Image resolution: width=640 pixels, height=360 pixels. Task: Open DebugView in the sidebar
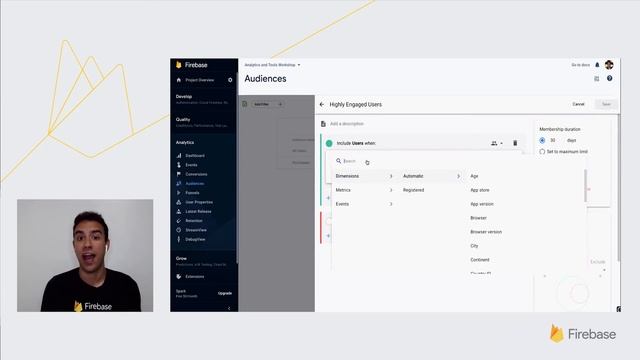[195, 239]
